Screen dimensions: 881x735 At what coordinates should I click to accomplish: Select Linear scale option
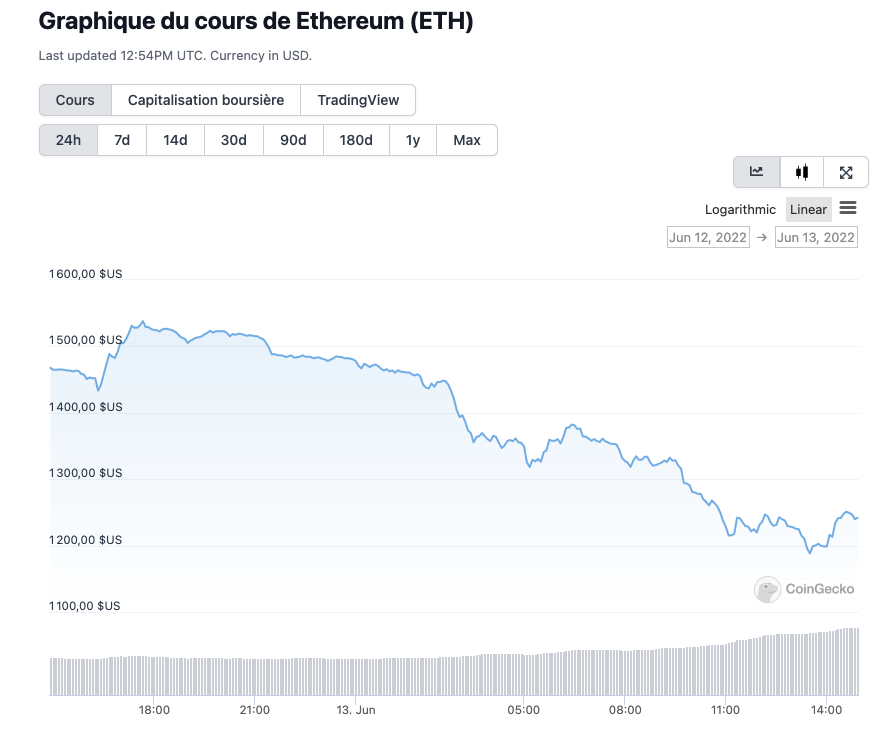click(x=808, y=209)
